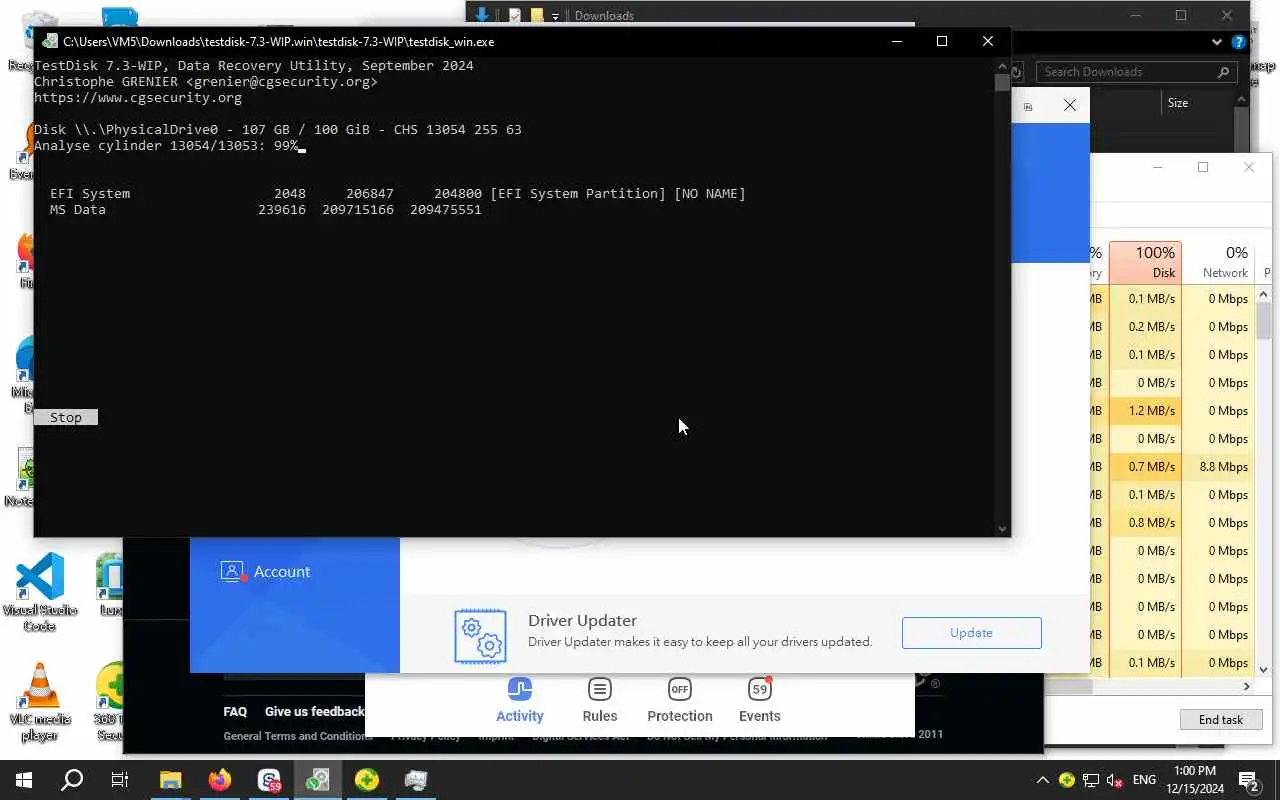Click the EFI System partition row

click(x=398, y=193)
